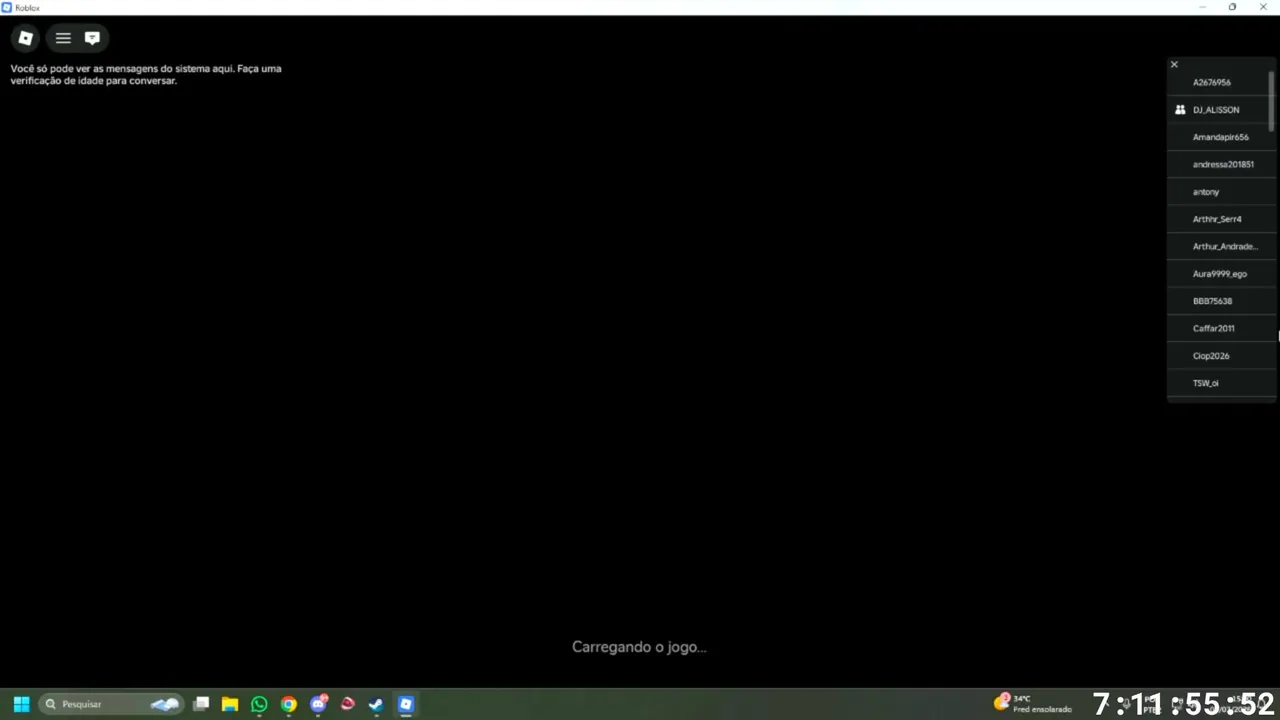Open the Windows Start menu
This screenshot has width=1280, height=720.
(x=21, y=704)
